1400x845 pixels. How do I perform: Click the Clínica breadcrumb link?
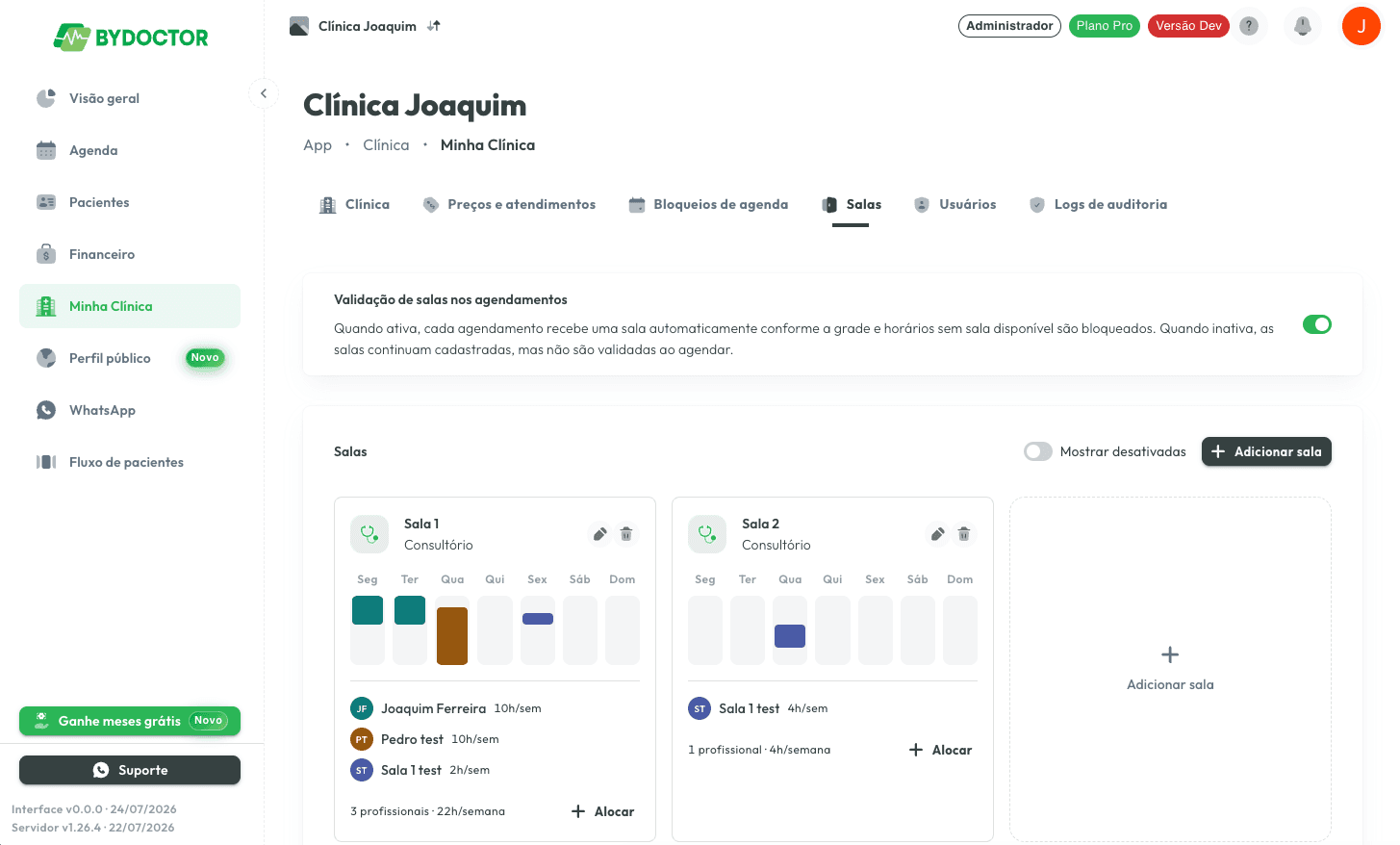386,145
